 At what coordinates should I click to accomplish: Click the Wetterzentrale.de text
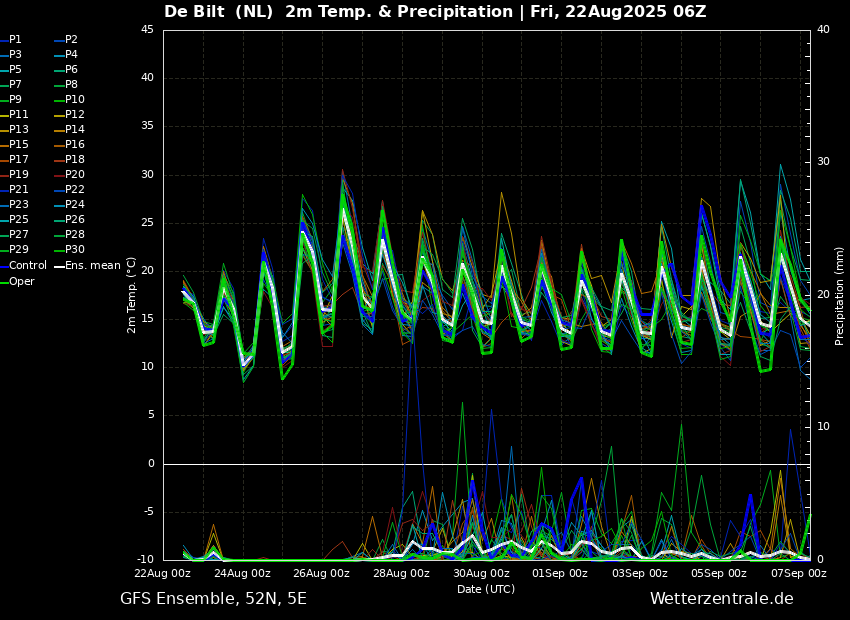(x=722, y=599)
